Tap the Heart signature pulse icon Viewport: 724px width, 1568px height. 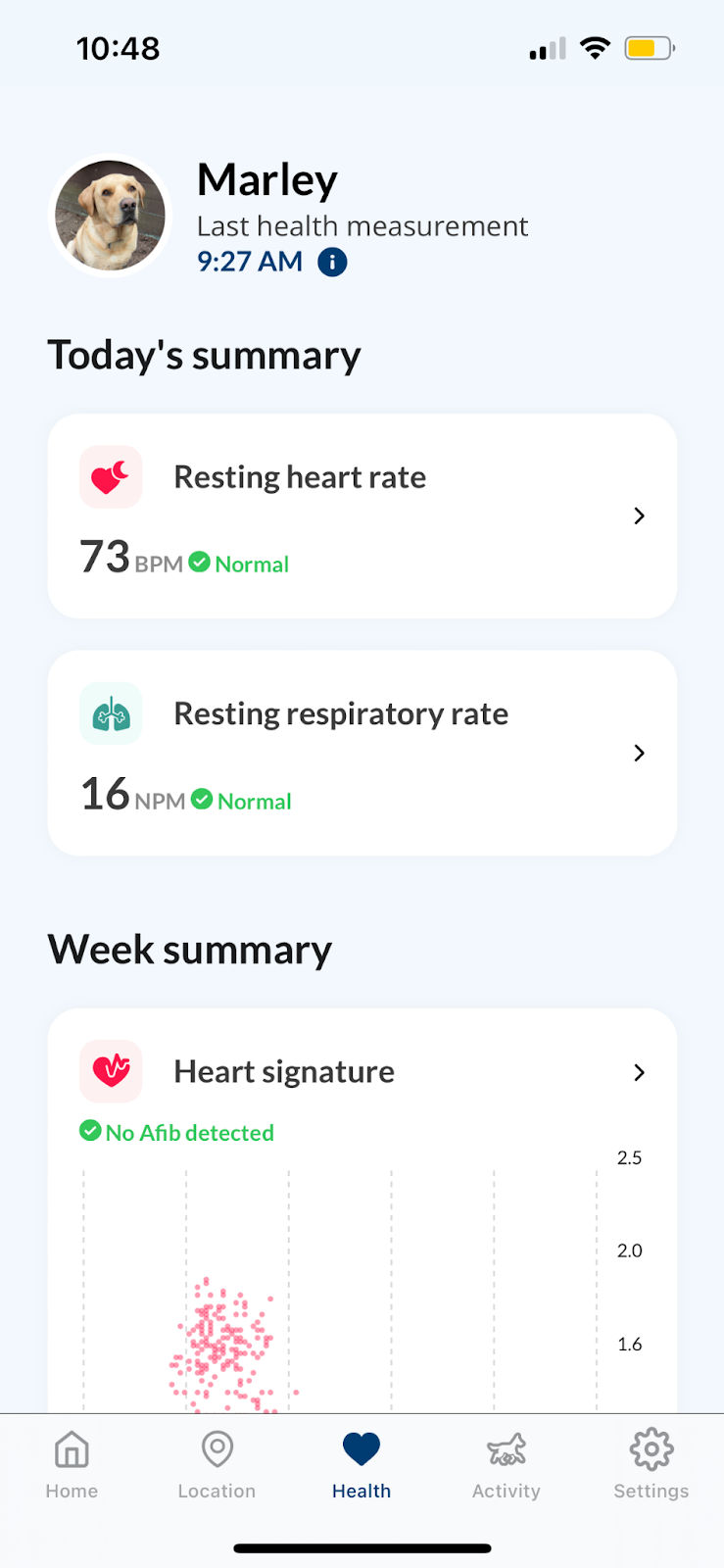coord(111,1071)
